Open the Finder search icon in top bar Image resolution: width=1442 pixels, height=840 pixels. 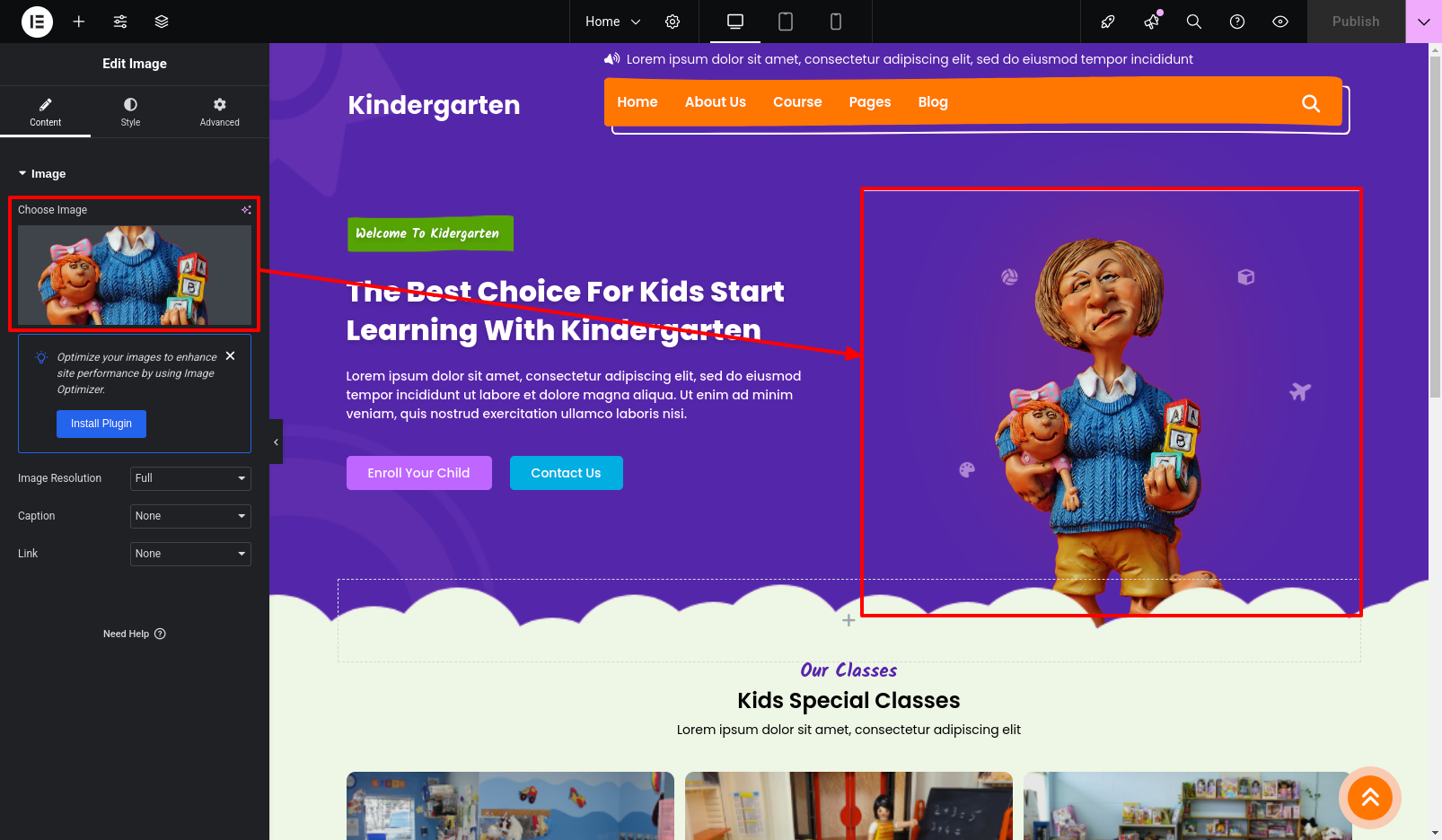pos(1194,22)
